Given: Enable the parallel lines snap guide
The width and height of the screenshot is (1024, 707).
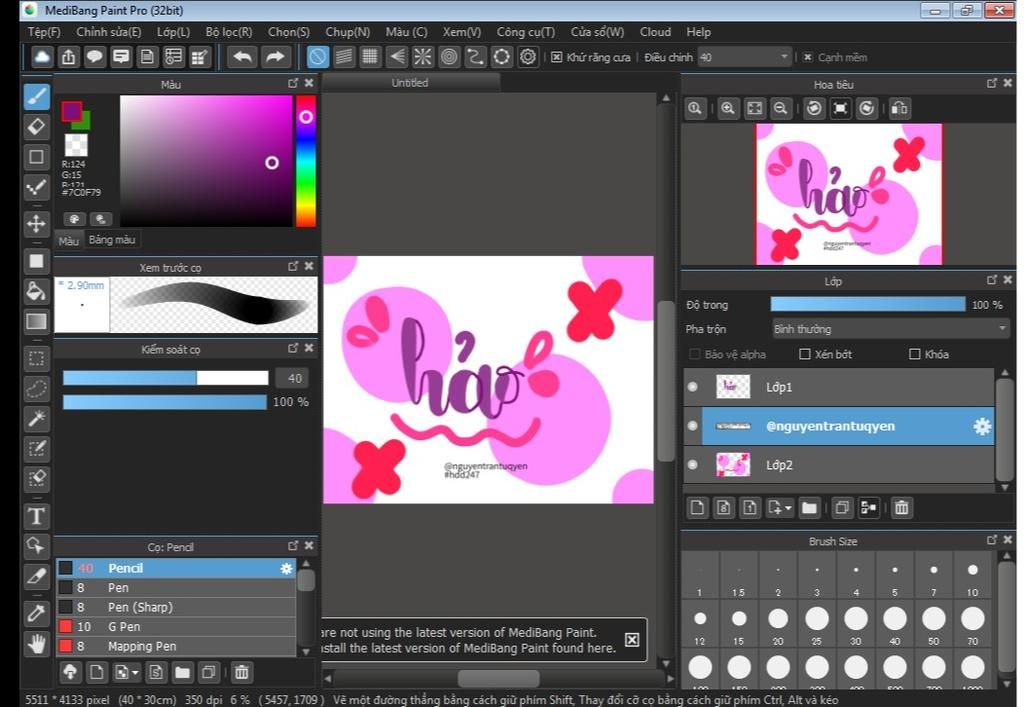Looking at the screenshot, I should (x=344, y=57).
